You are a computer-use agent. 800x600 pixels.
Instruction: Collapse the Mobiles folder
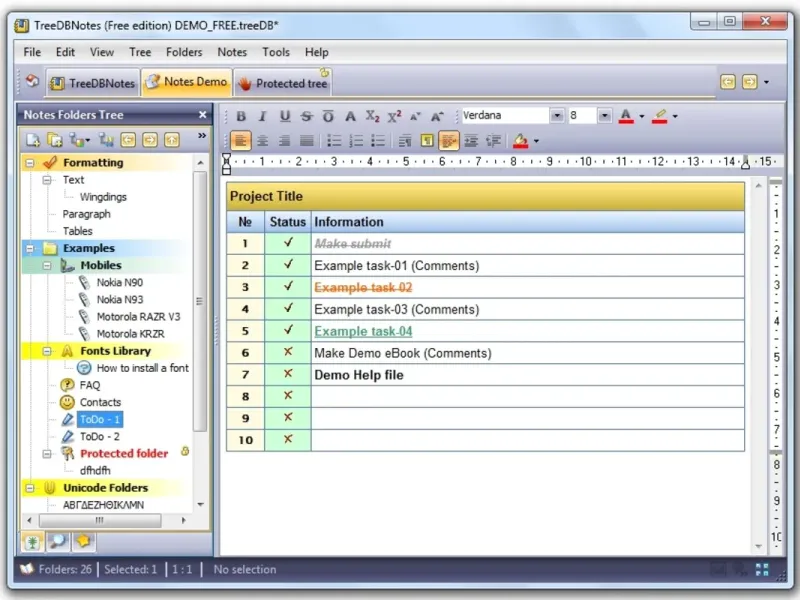(x=47, y=265)
